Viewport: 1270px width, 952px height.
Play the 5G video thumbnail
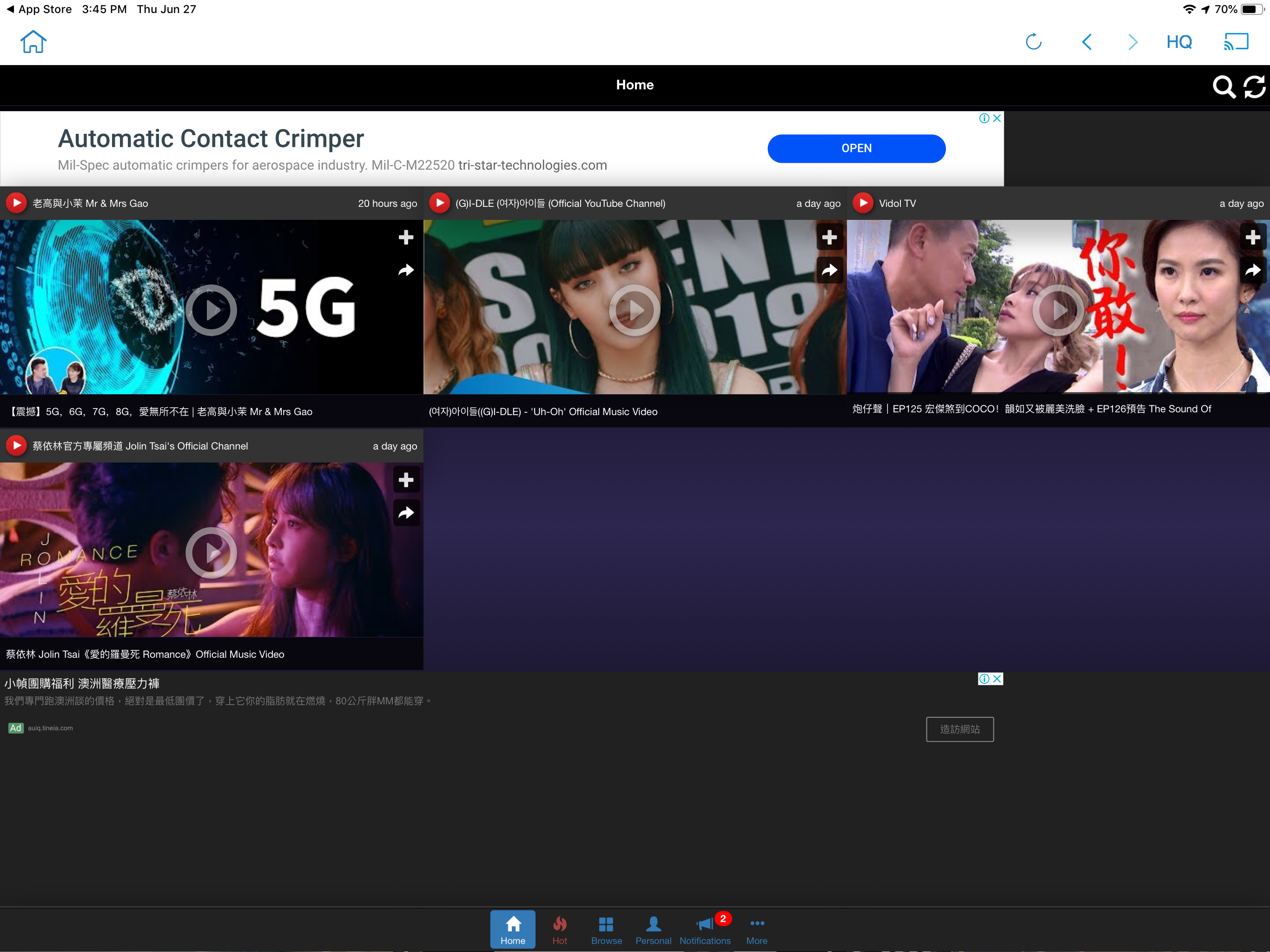212,310
